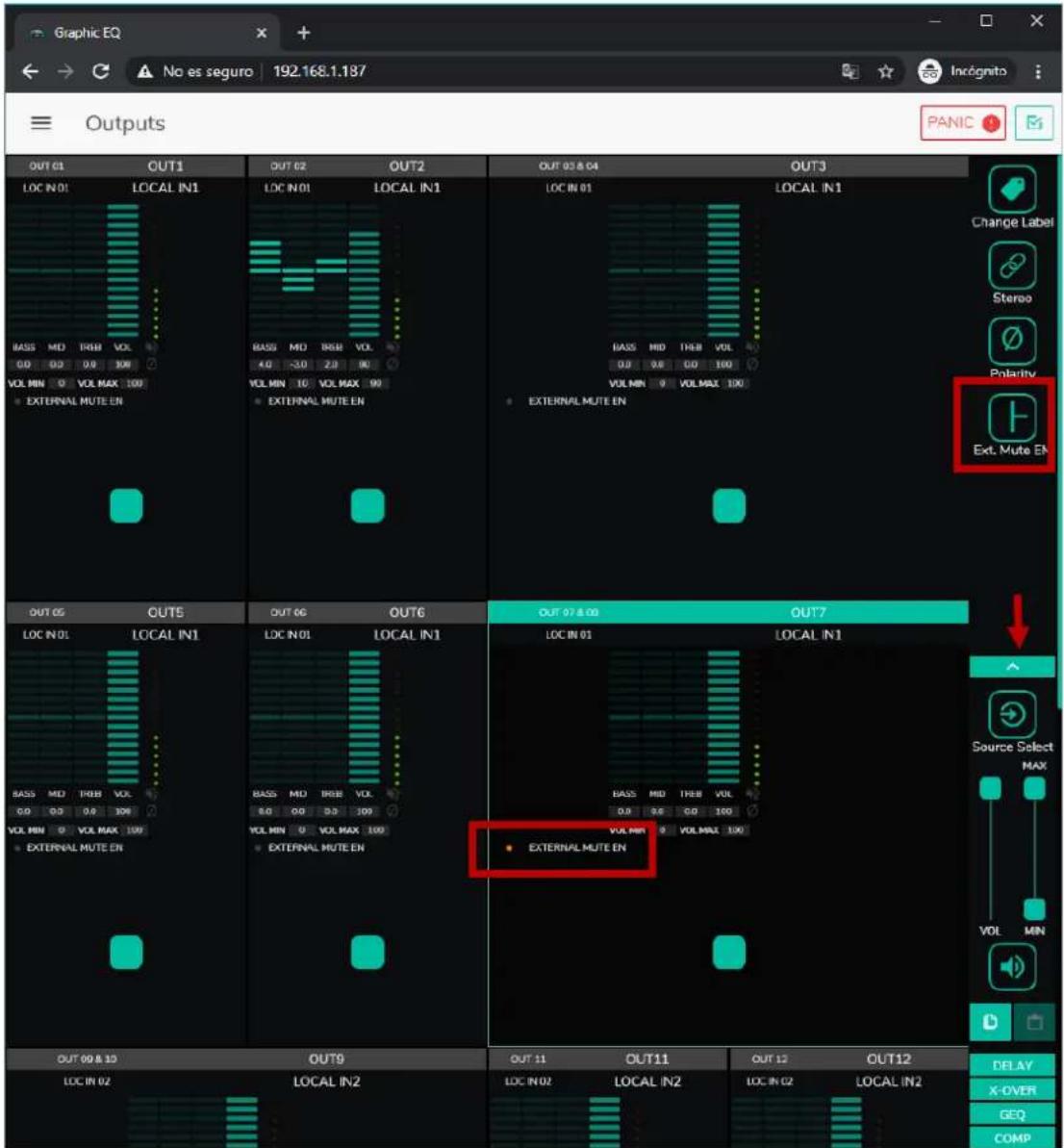Screen dimensions: 1064x1148
Task: Click the No es seguro warning icon
Action: click(145, 71)
